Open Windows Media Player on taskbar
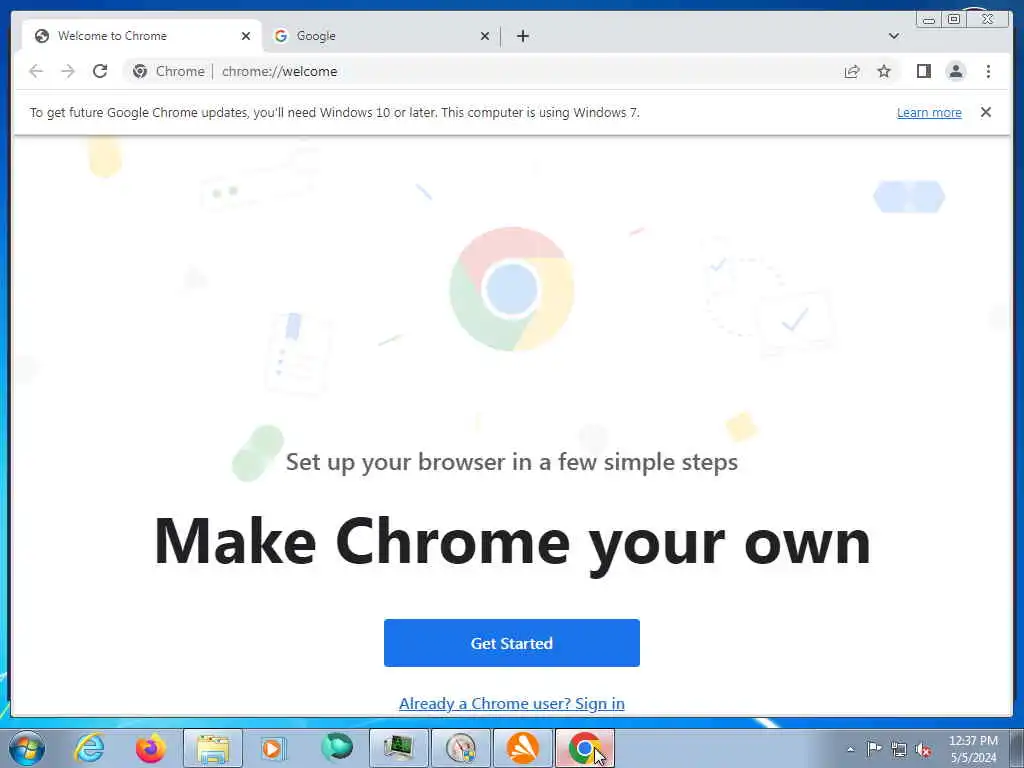Image resolution: width=1024 pixels, height=768 pixels. coord(274,748)
